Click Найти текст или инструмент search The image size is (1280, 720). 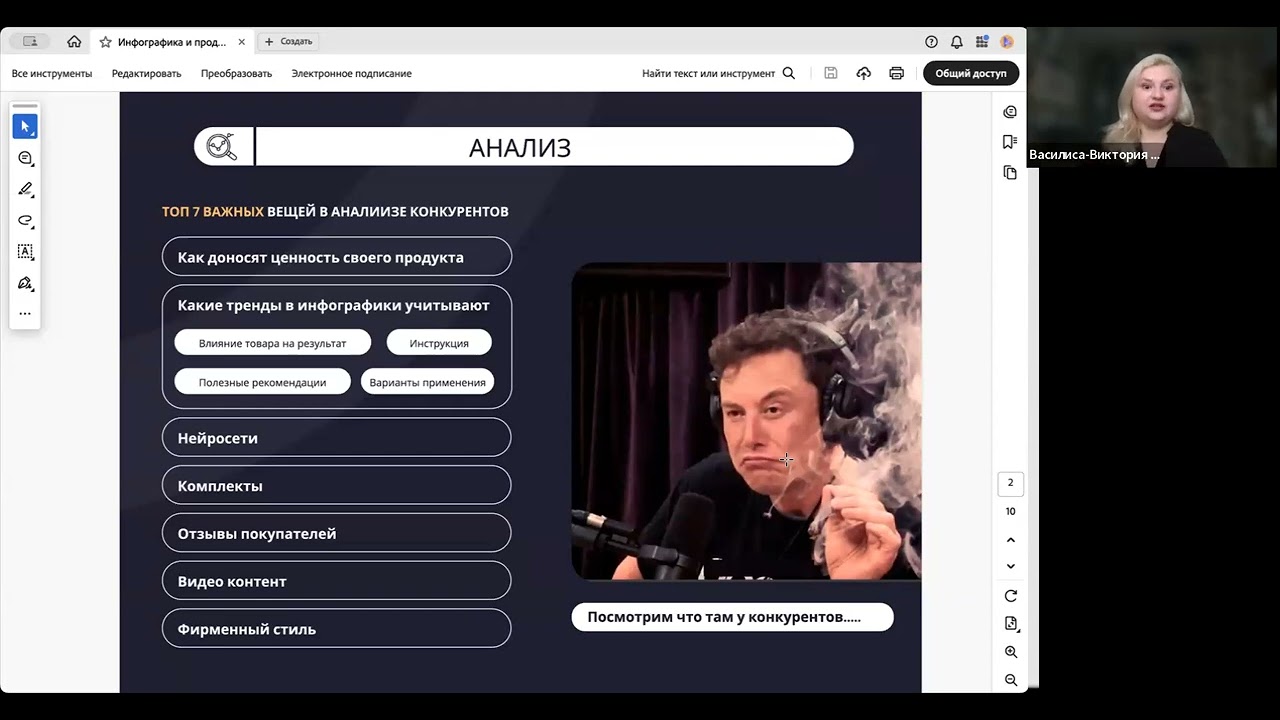click(718, 73)
